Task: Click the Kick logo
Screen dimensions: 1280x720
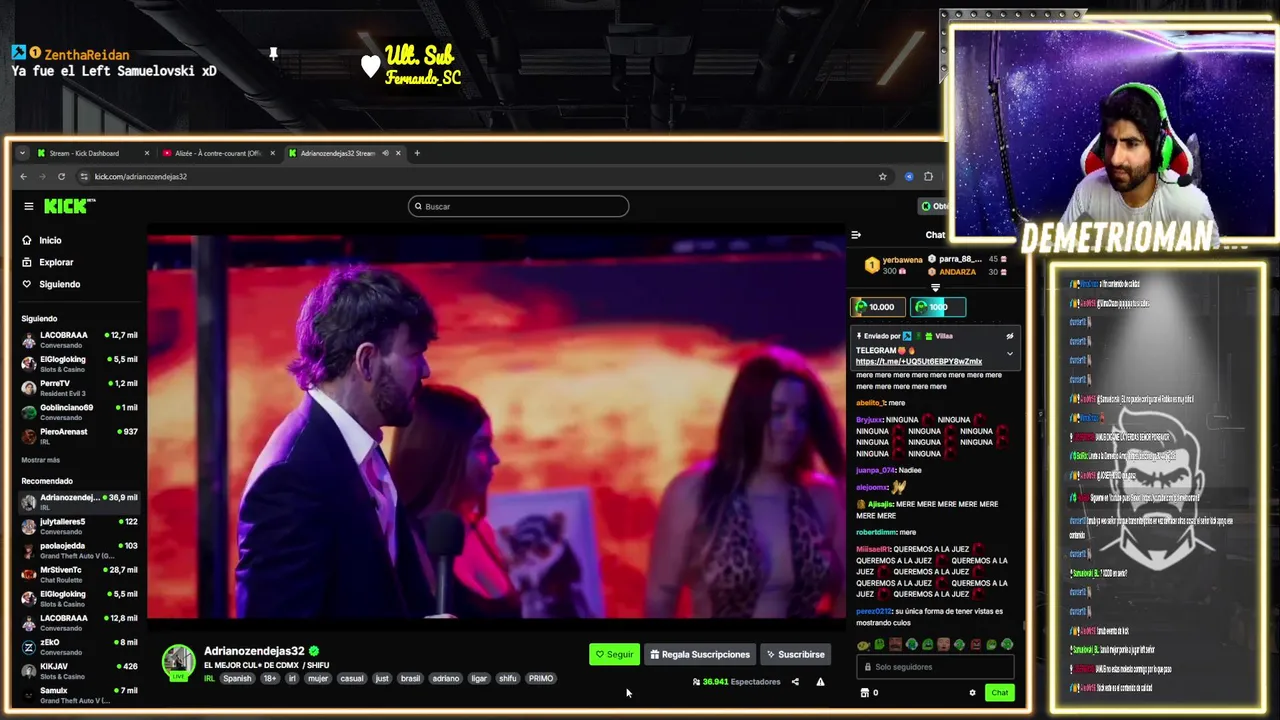Action: [69, 206]
